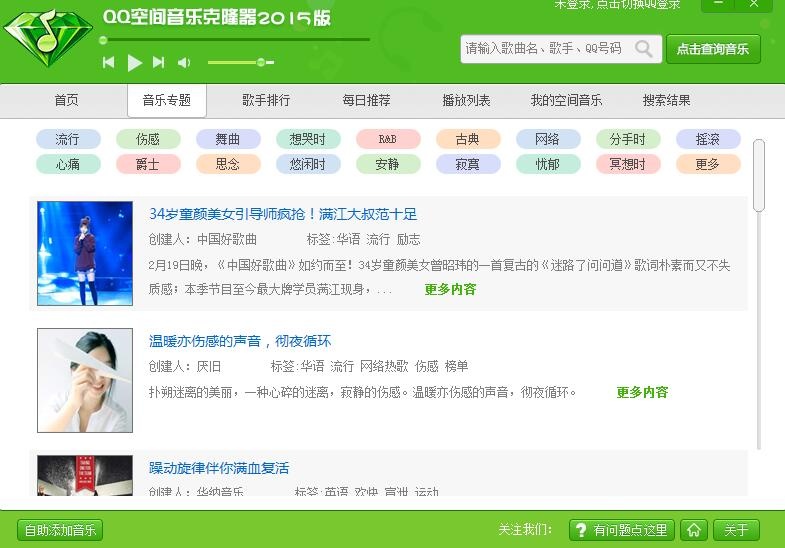Choose the 伤感 genre tag
The width and height of the screenshot is (785, 548).
tap(148, 139)
